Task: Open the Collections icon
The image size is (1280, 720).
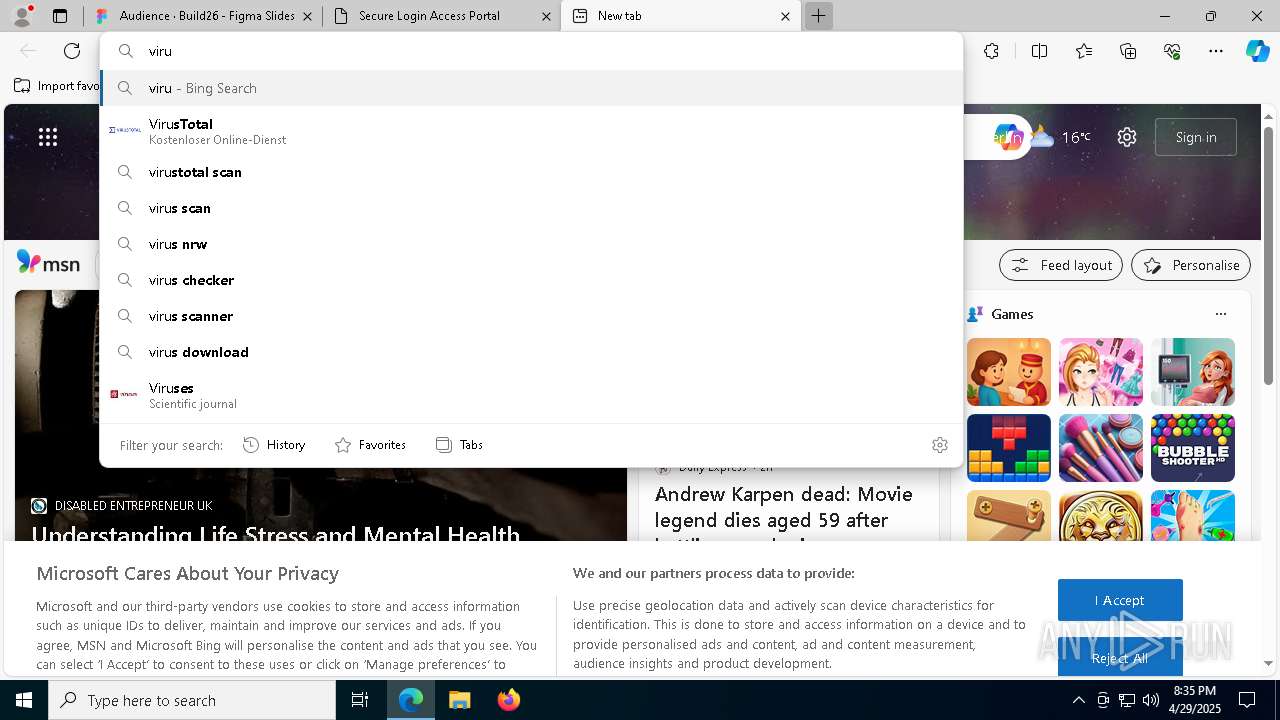Action: [1129, 51]
